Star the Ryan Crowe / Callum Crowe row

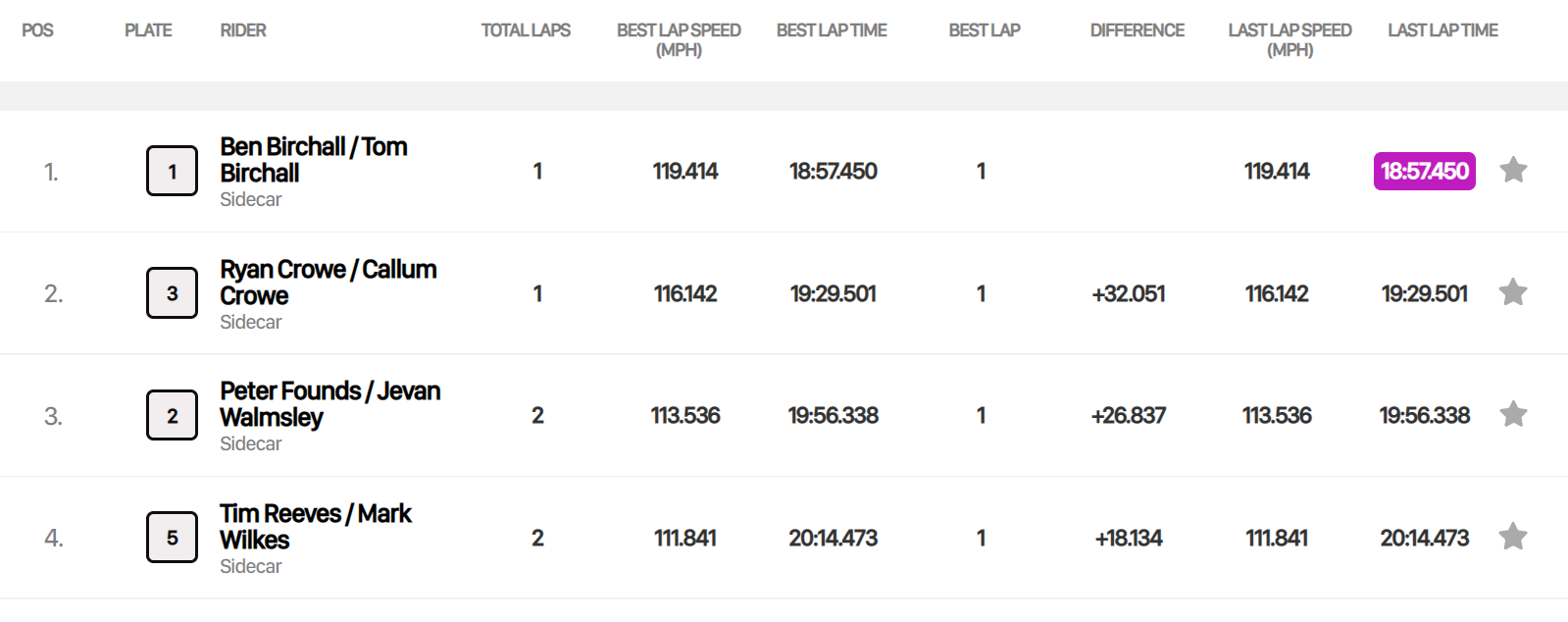(1513, 292)
